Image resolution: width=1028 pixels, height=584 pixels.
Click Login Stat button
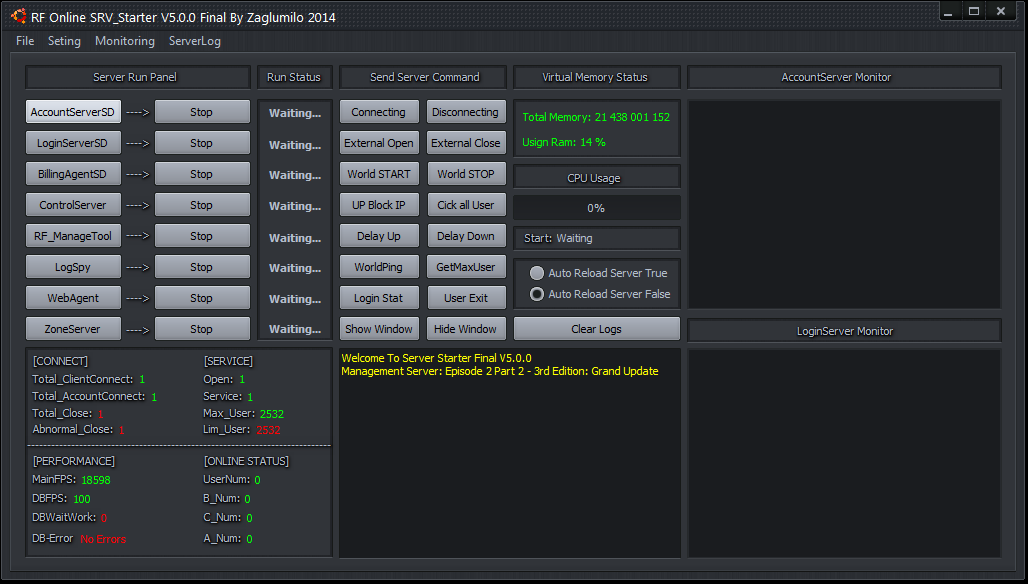click(x=379, y=298)
